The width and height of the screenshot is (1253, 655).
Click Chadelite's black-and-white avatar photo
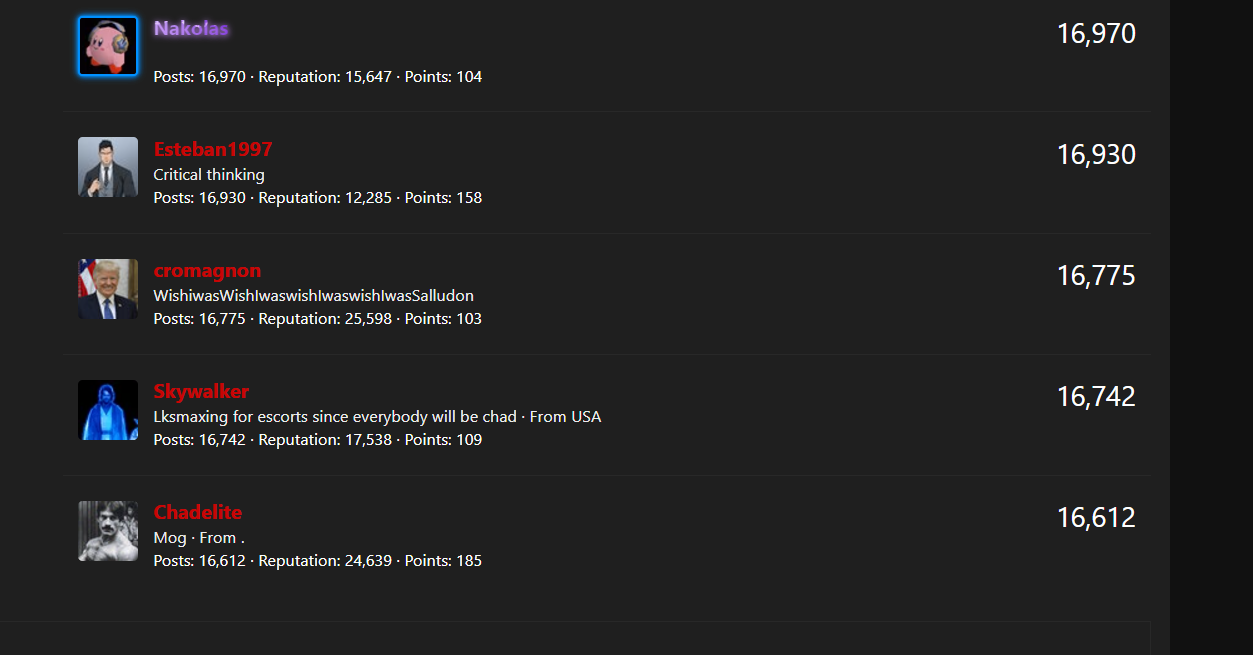click(x=108, y=531)
